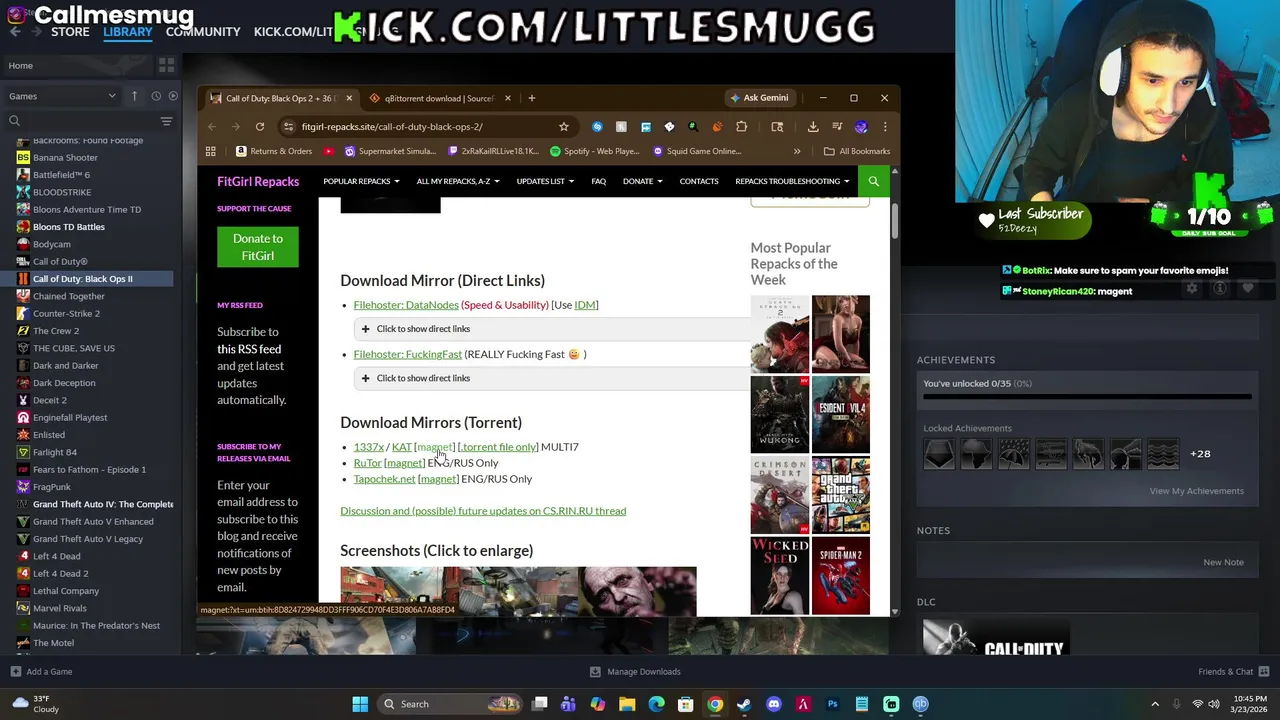
Task: Select Counter-Strike 2 in Steam library
Action: [66, 313]
